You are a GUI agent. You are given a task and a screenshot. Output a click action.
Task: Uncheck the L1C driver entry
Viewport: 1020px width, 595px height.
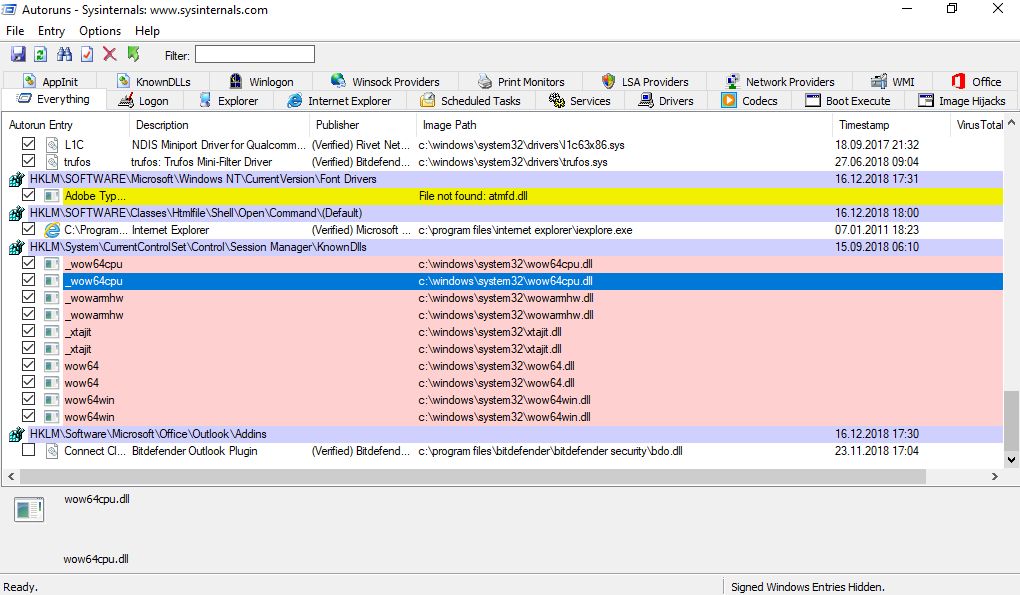pyautogui.click(x=29, y=144)
